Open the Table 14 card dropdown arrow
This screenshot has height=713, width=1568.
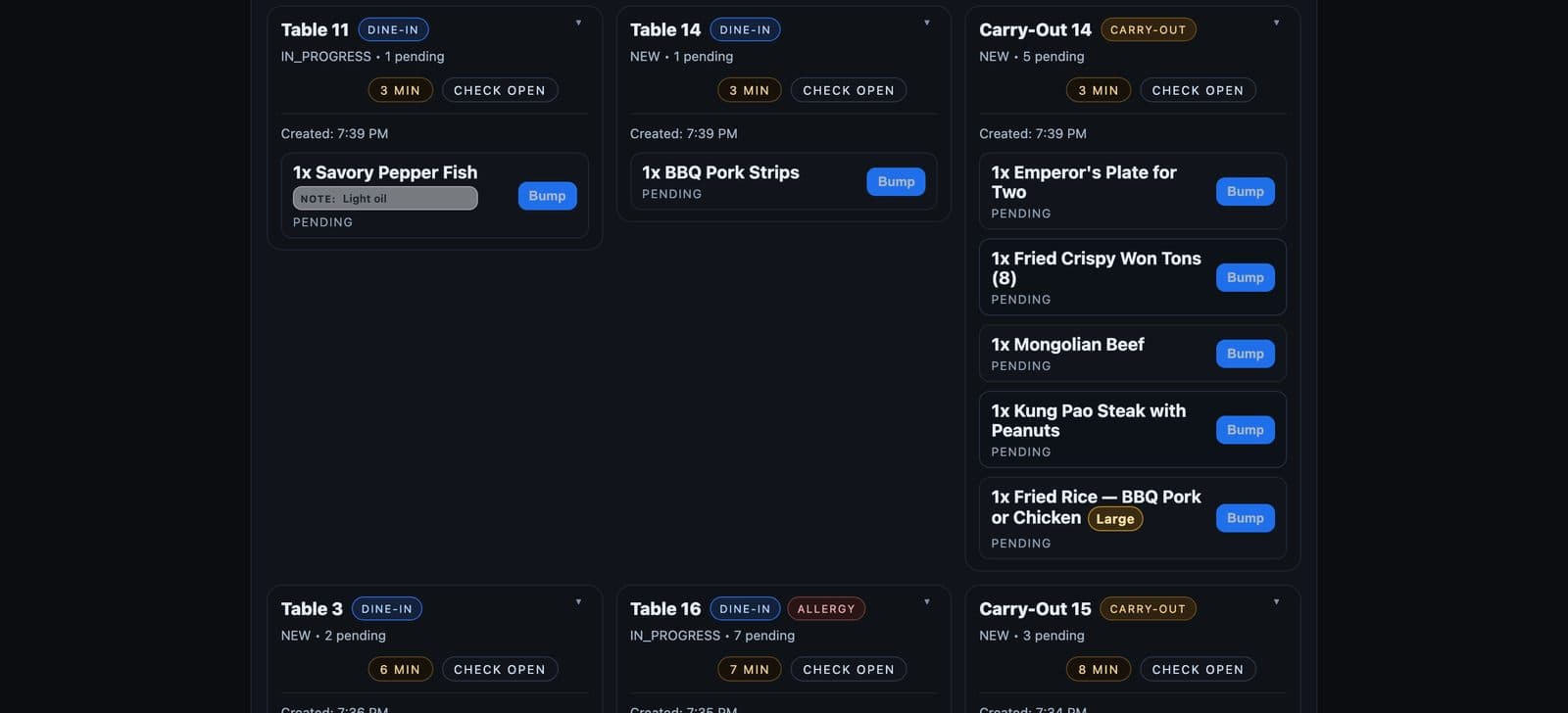pyautogui.click(x=927, y=23)
